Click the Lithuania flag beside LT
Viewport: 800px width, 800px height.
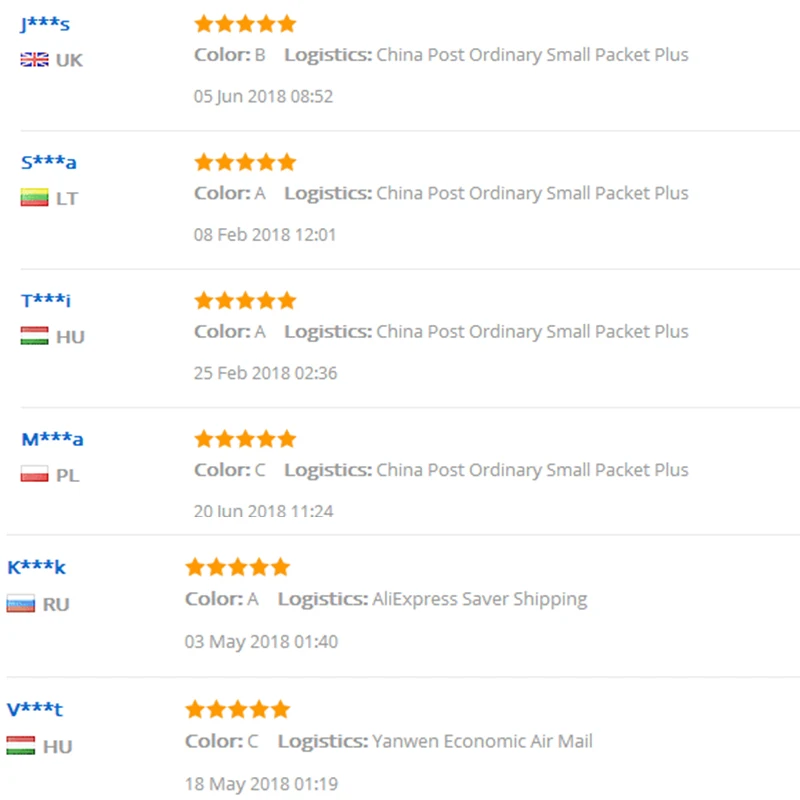(34, 198)
